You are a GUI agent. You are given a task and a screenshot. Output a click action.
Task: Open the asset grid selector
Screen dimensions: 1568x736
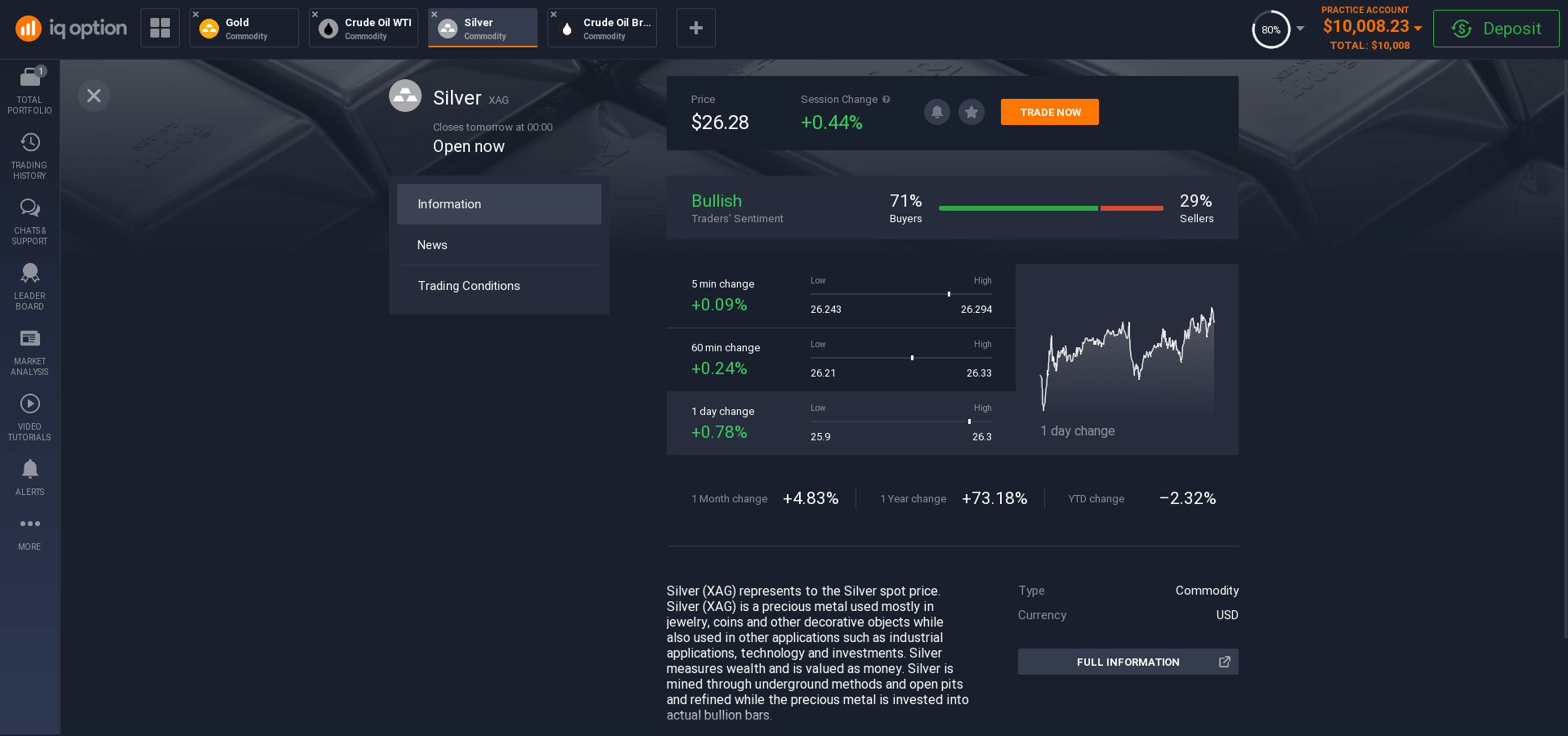[x=159, y=27]
